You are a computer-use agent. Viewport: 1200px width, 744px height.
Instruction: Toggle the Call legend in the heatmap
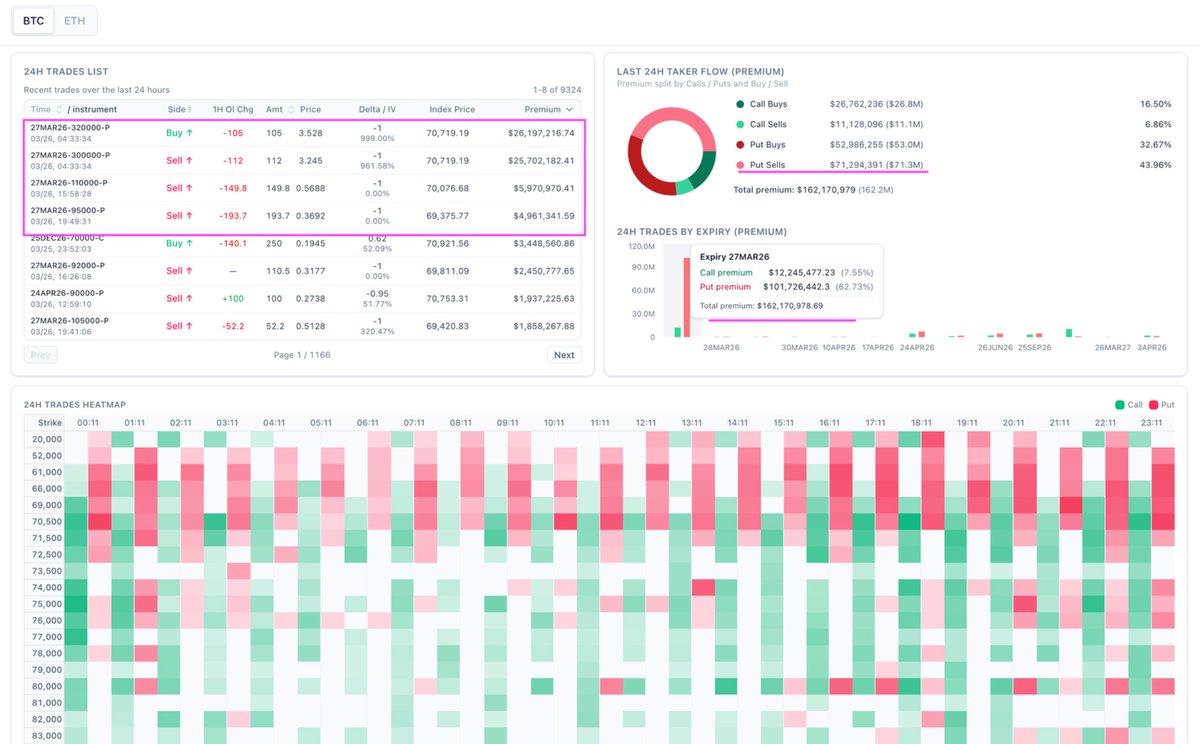[x=1131, y=404]
